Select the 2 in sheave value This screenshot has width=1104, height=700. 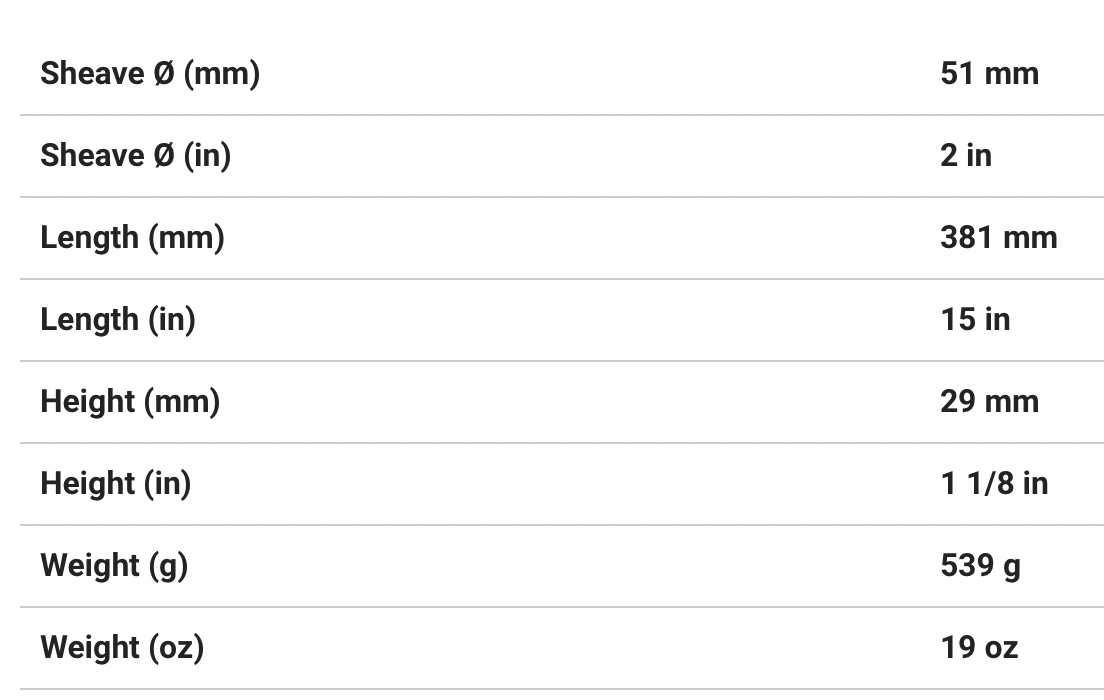966,156
